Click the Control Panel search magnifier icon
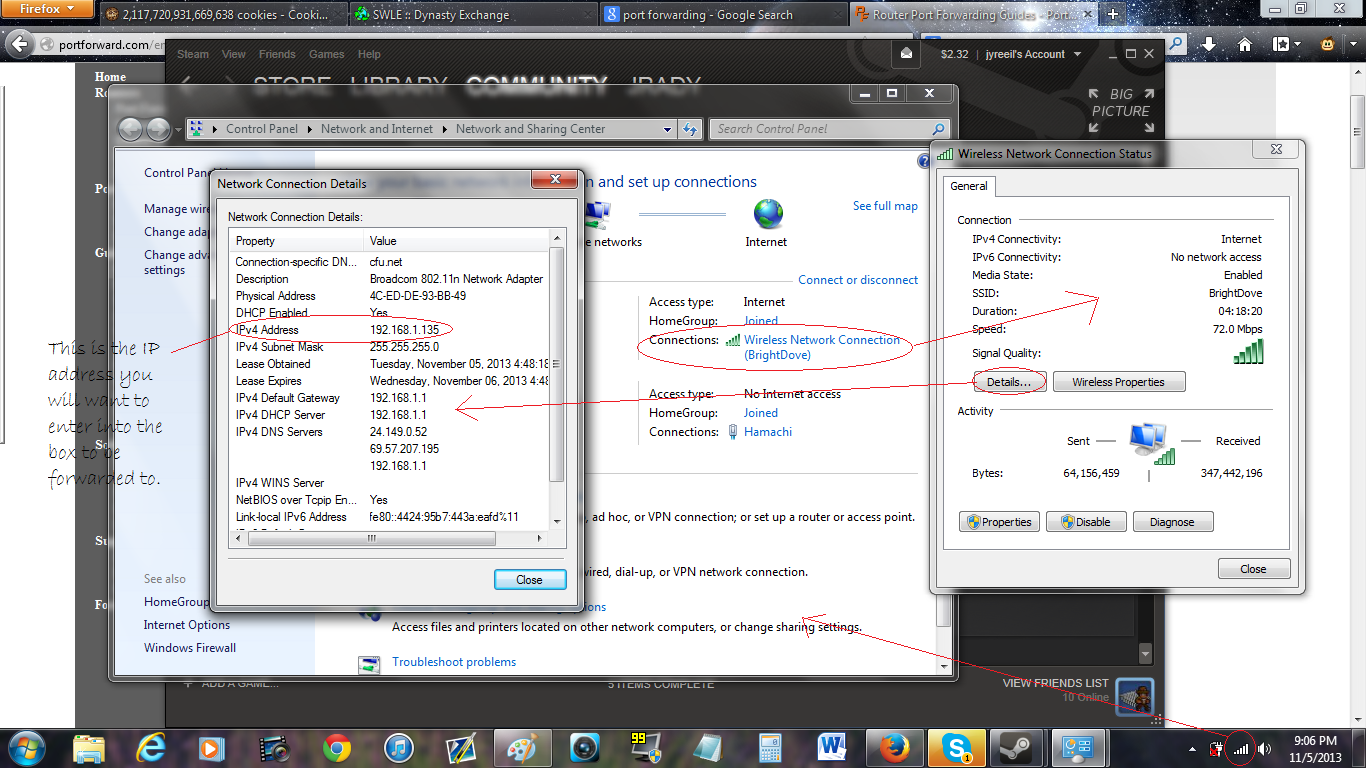The width and height of the screenshot is (1366, 768). pyautogui.click(x=938, y=129)
